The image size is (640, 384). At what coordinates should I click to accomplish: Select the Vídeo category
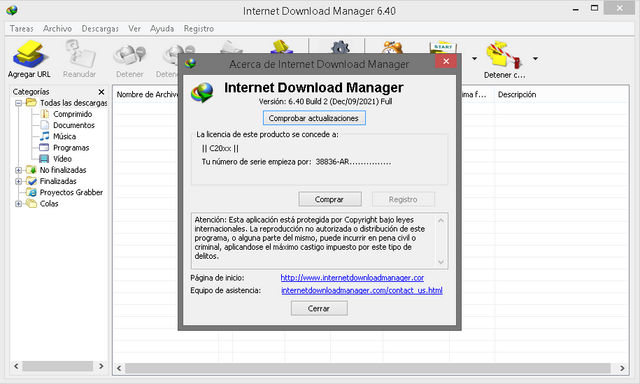pyautogui.click(x=62, y=159)
